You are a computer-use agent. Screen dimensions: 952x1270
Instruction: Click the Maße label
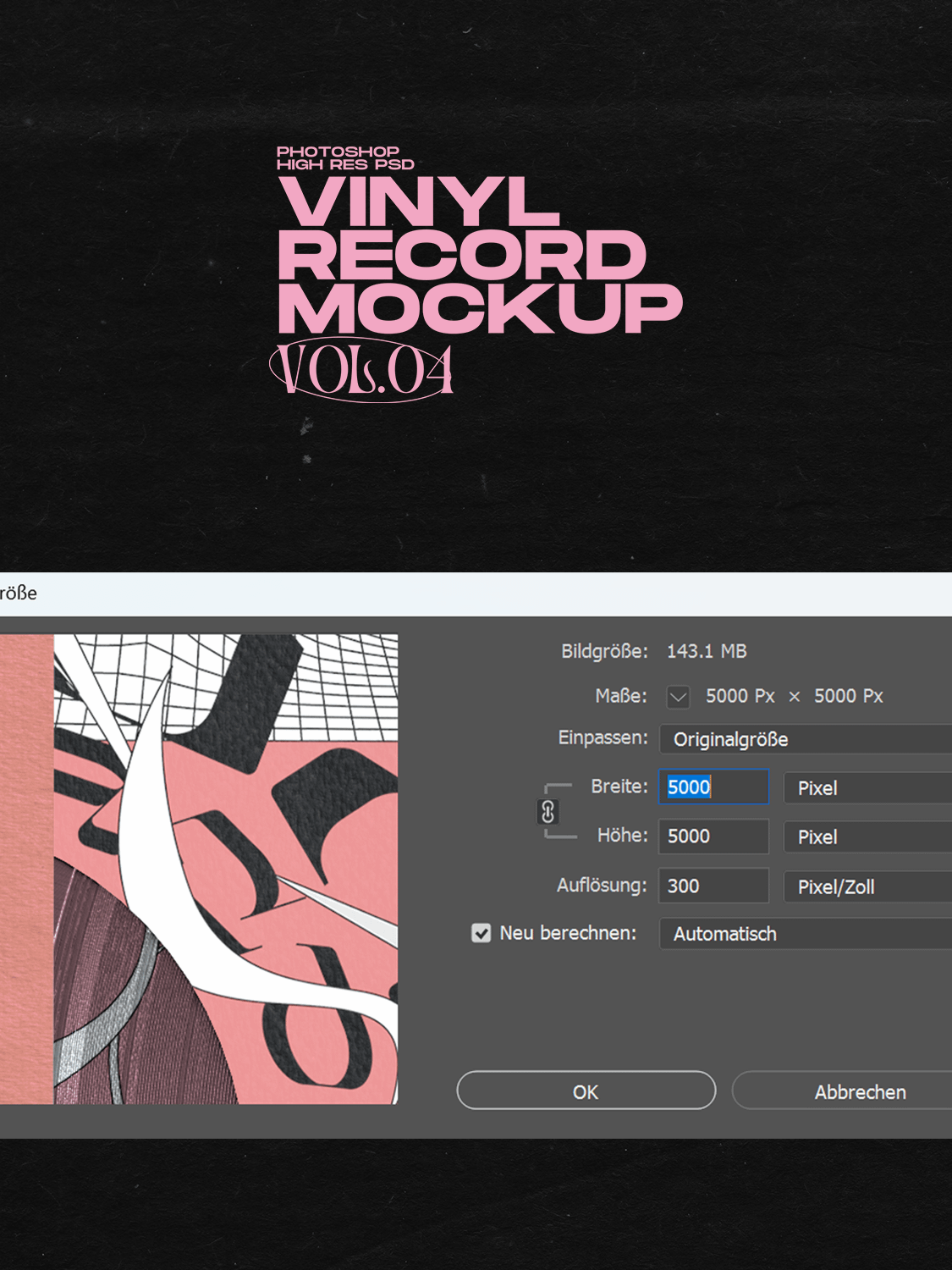621,696
